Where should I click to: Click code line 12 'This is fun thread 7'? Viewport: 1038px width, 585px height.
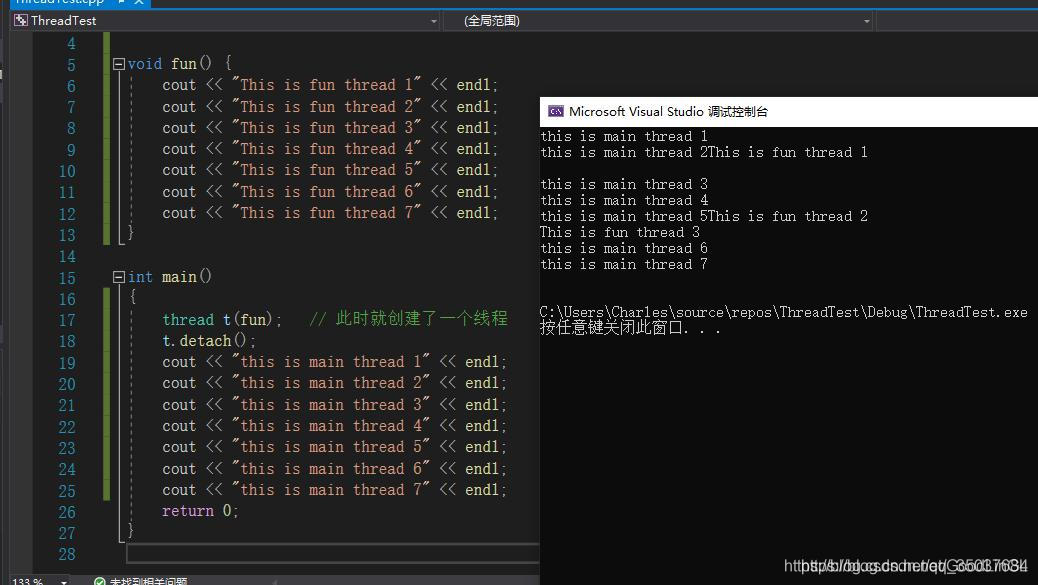click(330, 213)
